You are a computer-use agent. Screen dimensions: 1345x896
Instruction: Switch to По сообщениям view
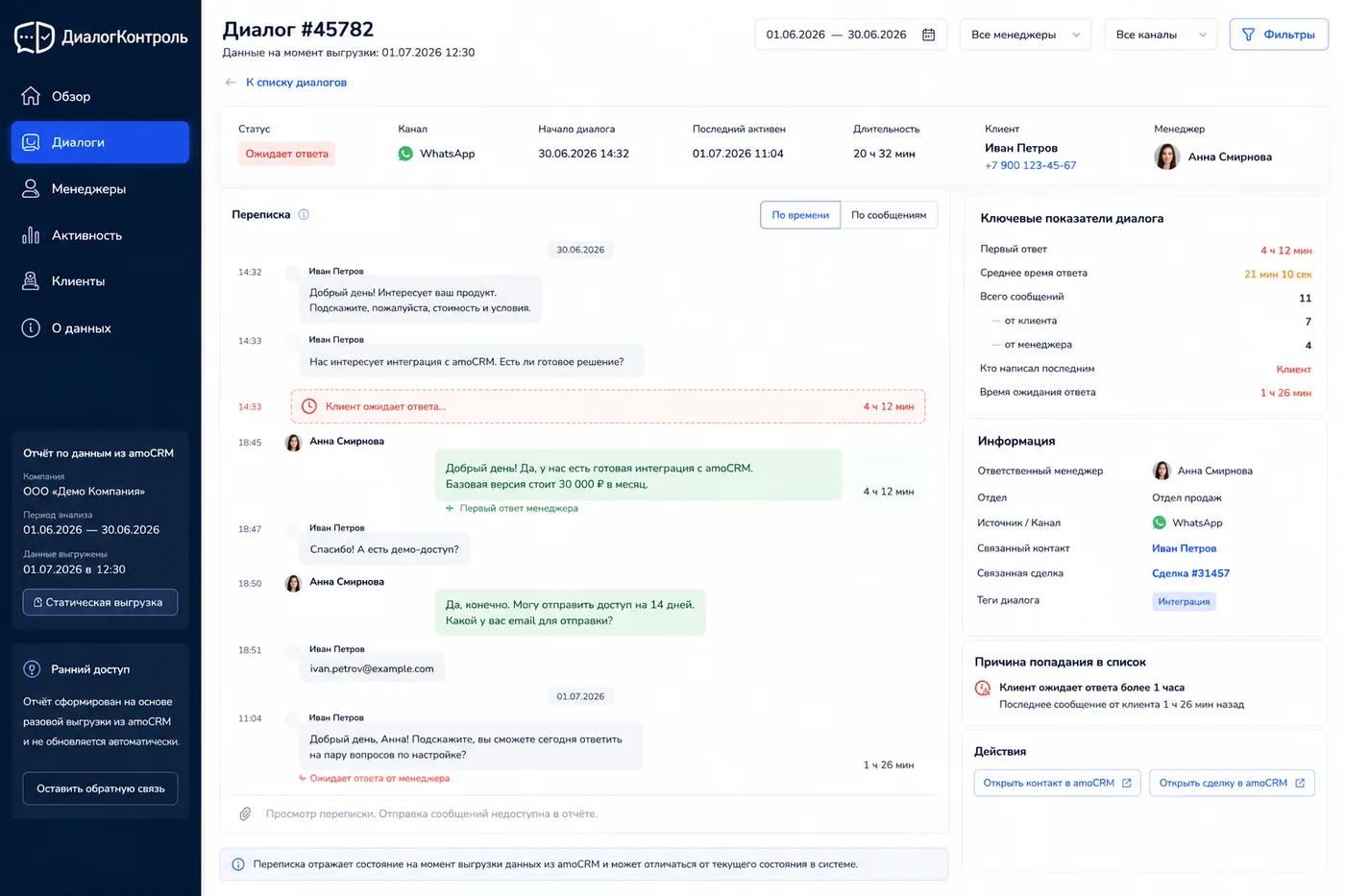point(889,215)
